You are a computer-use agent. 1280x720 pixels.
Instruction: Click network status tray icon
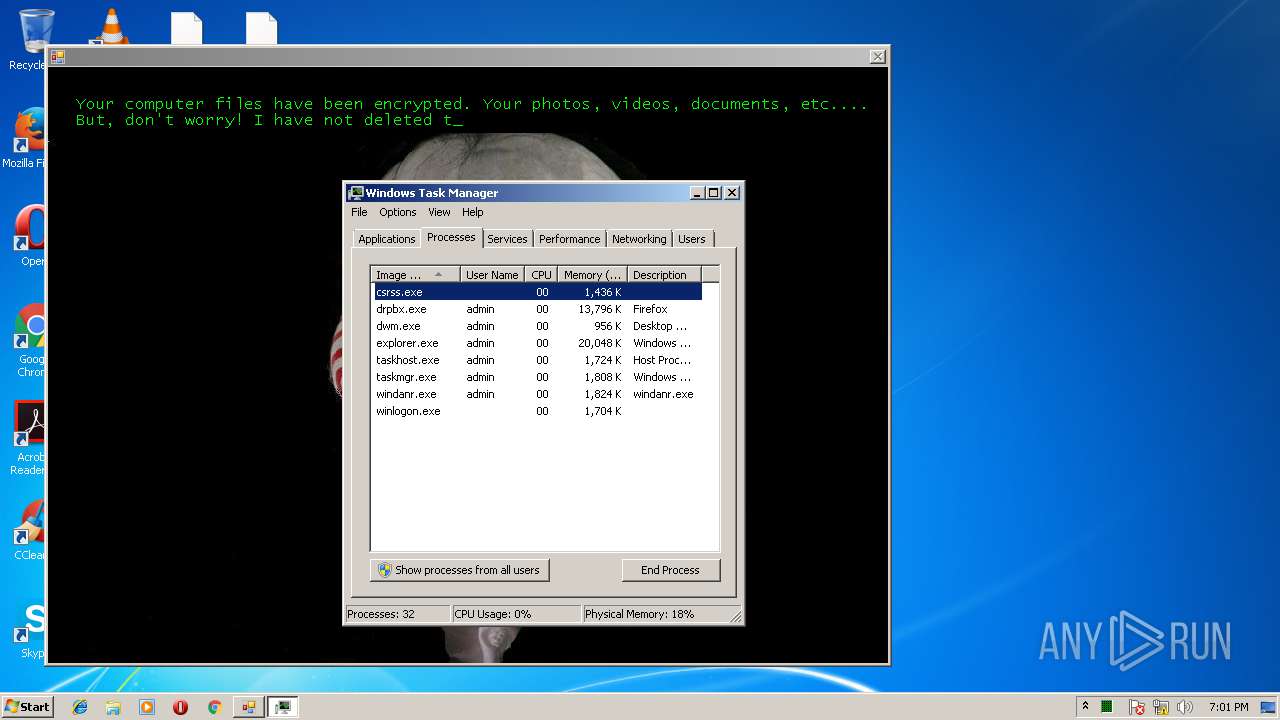(x=1161, y=707)
